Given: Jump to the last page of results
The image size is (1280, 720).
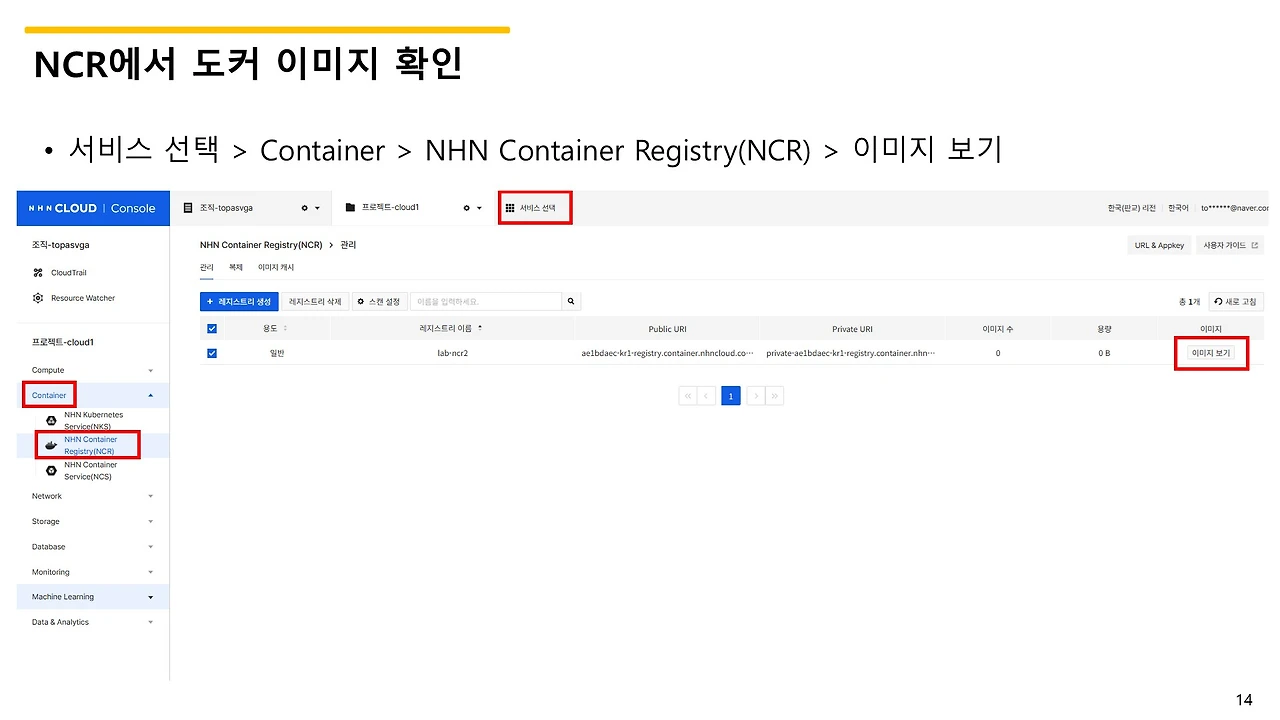Looking at the screenshot, I should 775,396.
